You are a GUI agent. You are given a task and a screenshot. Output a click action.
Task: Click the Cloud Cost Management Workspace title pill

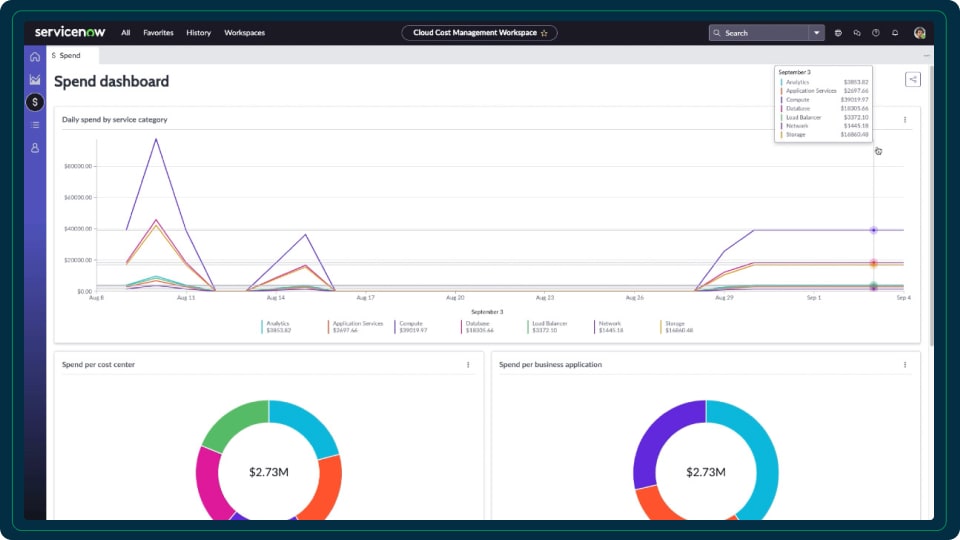click(479, 33)
